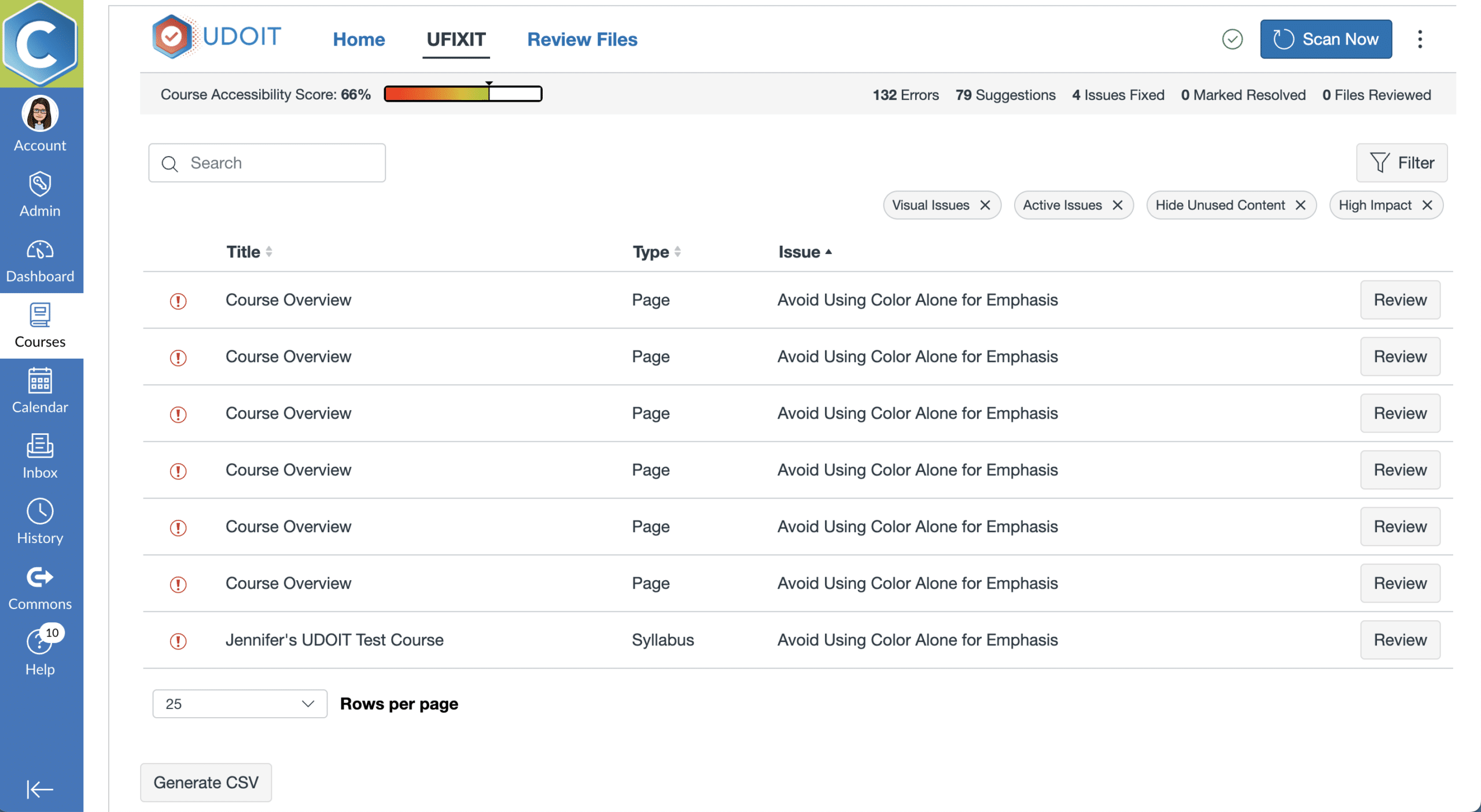Click the accessibility score progress bar
This screenshot has height=812, width=1481.
[x=462, y=93]
